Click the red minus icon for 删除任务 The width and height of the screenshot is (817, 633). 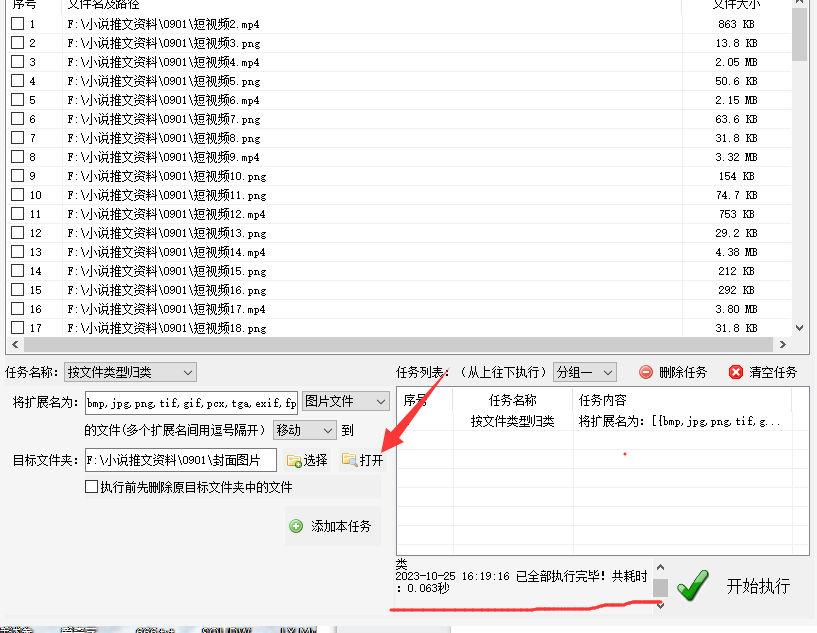click(646, 372)
